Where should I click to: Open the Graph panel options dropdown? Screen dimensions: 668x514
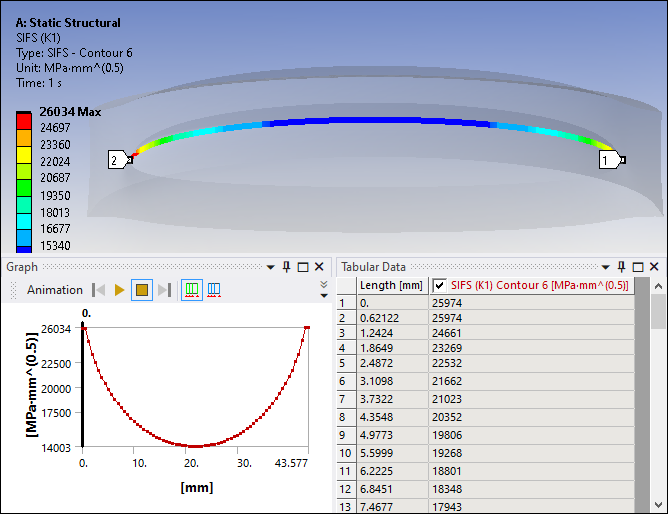click(271, 267)
